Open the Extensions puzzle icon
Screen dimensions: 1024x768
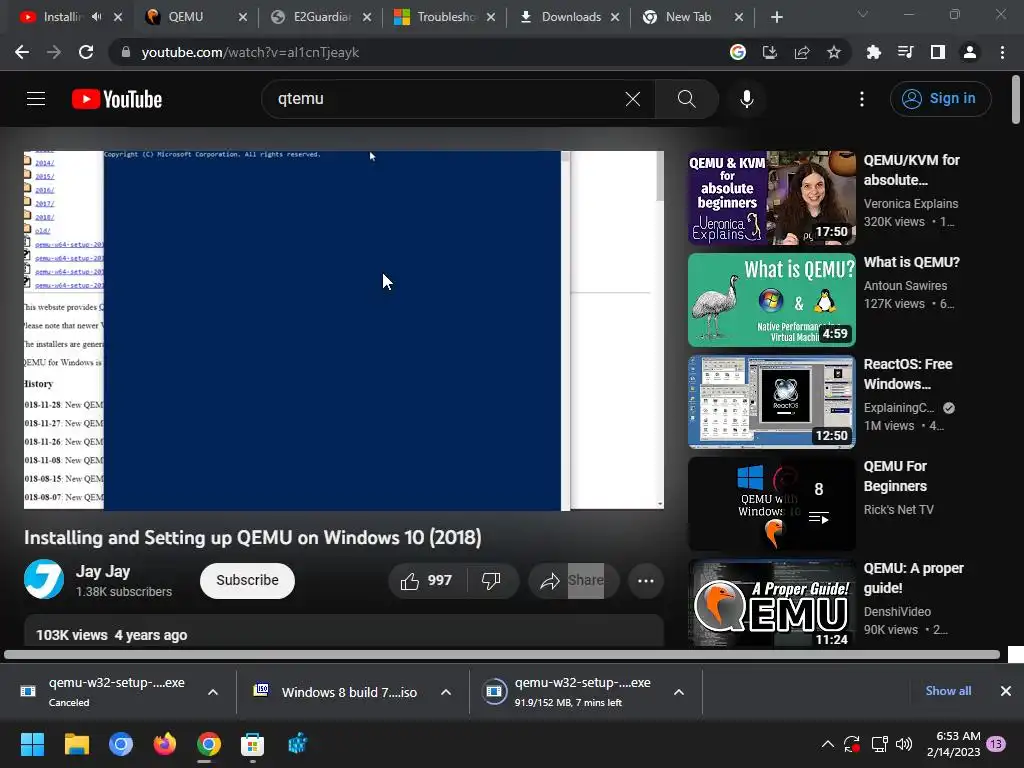[874, 52]
